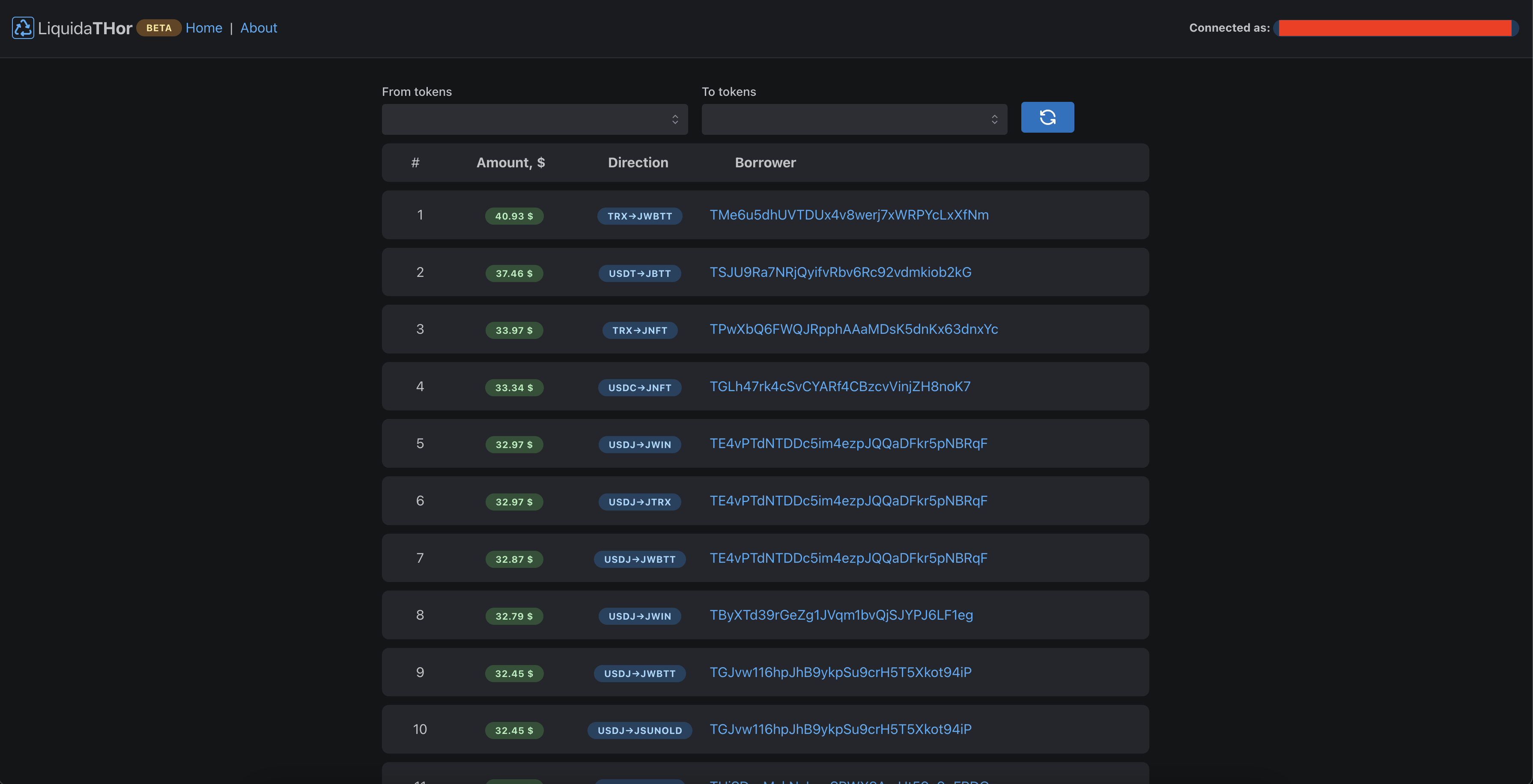The height and width of the screenshot is (784, 1533).
Task: Click the USDT→JBTT direction badge
Action: pyautogui.click(x=639, y=273)
